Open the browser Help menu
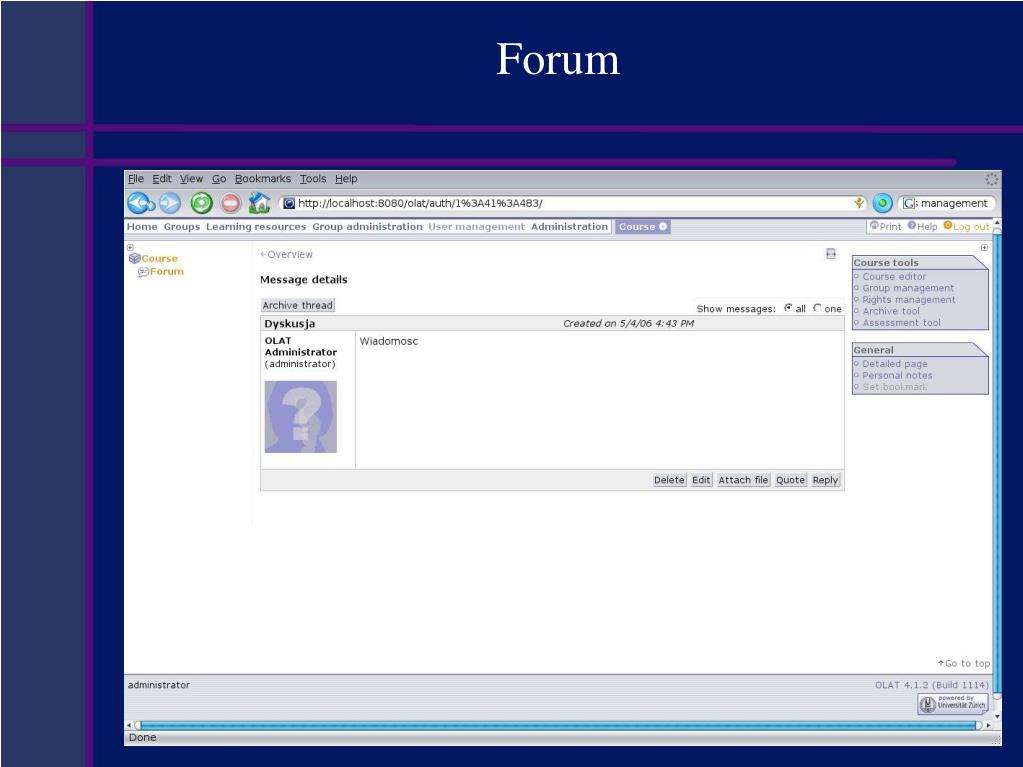Screen dimensions: 1023x767 click(x=346, y=179)
